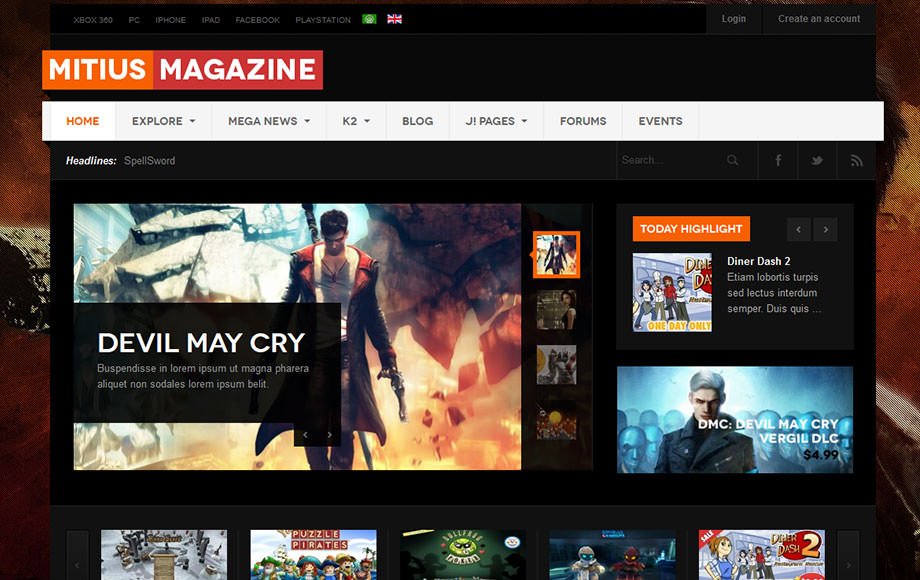Select the second slideshow thumbnail
Viewport: 920px width, 580px height.
point(556,310)
